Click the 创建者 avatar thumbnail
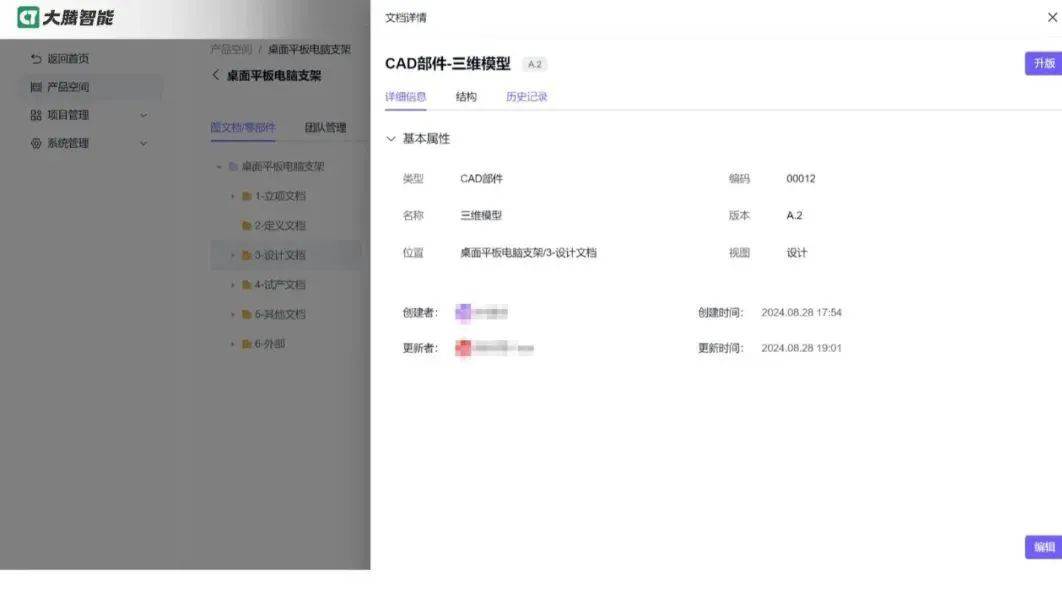 point(464,312)
